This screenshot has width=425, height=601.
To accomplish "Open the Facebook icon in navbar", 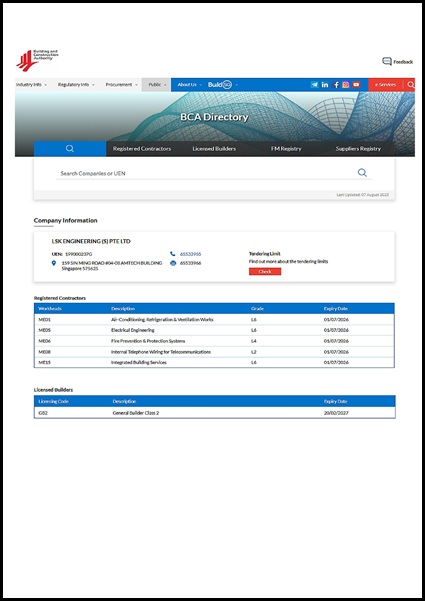I will [x=336, y=85].
